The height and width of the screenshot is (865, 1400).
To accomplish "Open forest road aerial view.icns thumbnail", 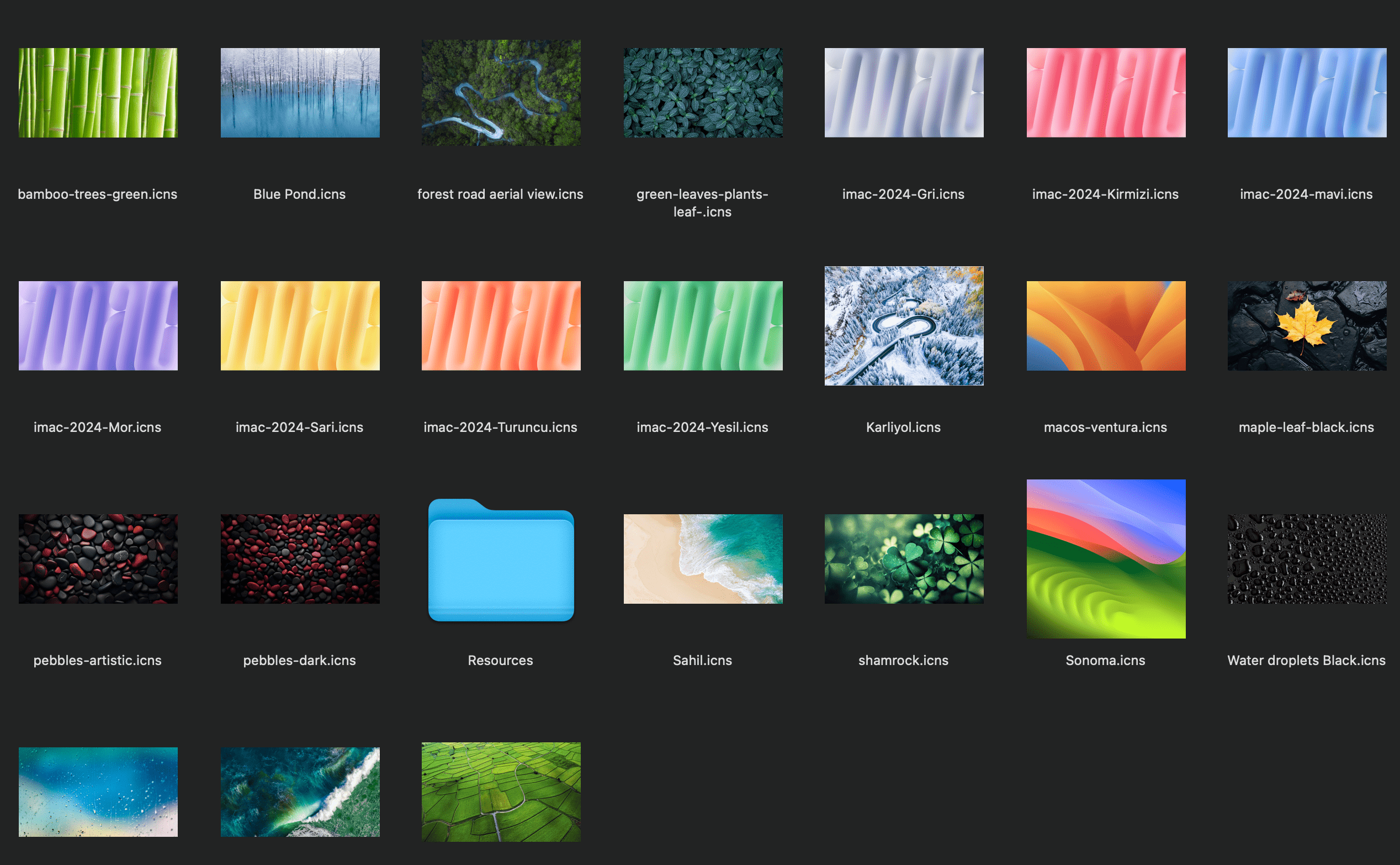I will [501, 93].
